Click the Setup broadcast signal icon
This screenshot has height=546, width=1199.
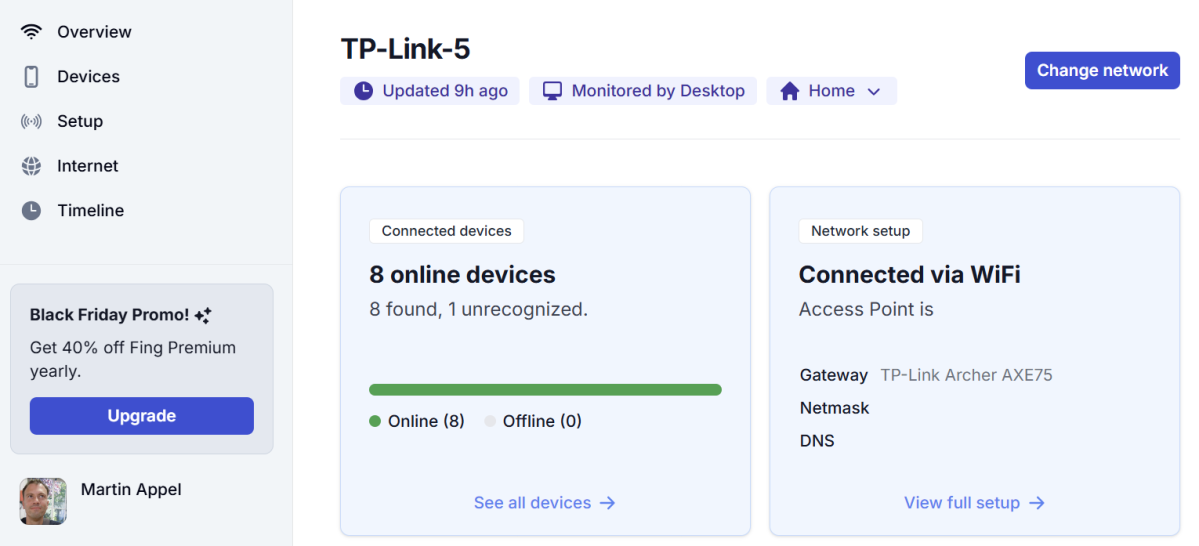(32, 121)
